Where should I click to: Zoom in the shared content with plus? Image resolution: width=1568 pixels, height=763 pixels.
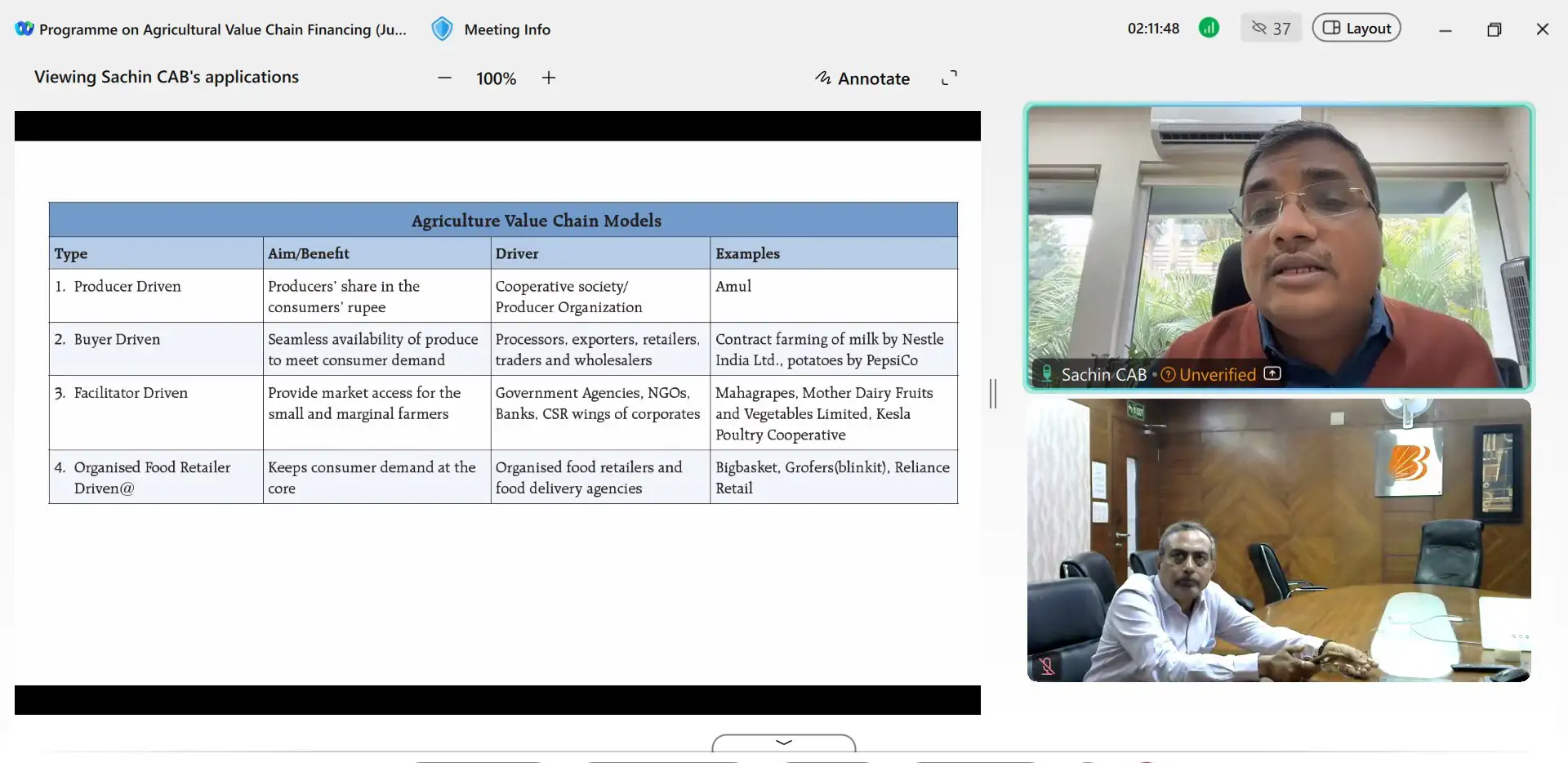click(x=549, y=78)
